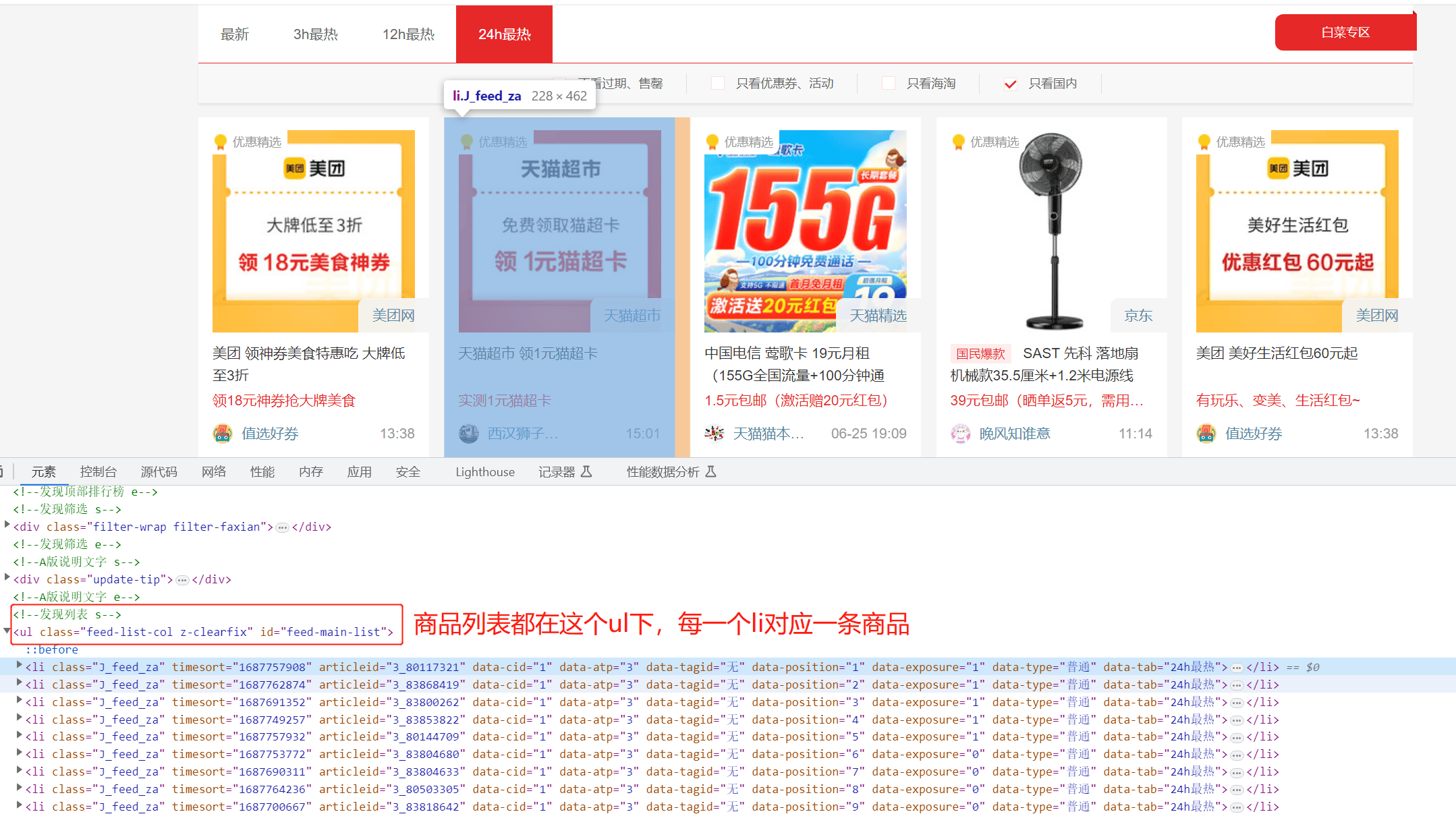
Task: Tick the 只看优惠券、活动 checkbox
Action: (x=718, y=83)
